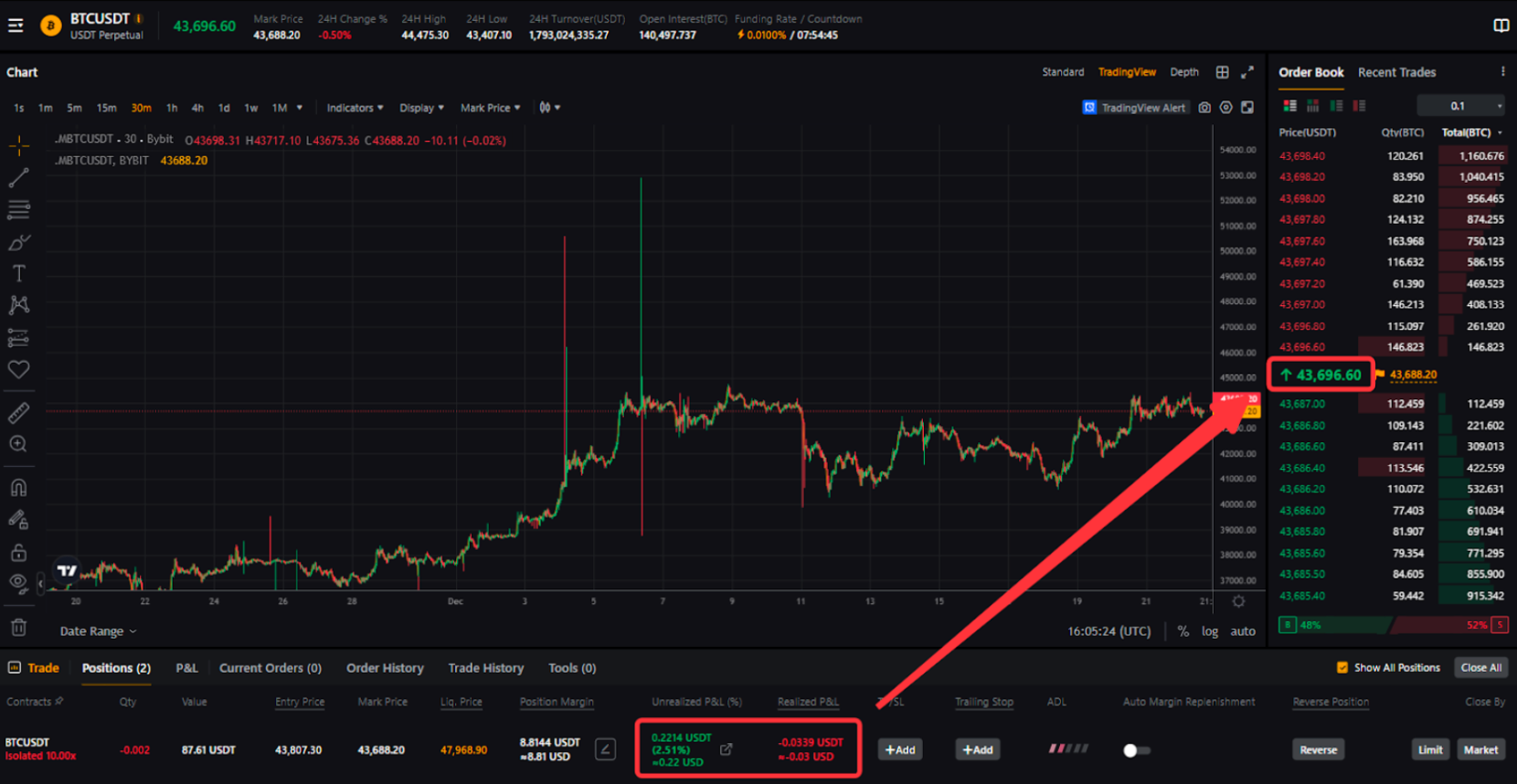Expand chart to fullscreen view
The image size is (1517, 784).
pos(1247,72)
